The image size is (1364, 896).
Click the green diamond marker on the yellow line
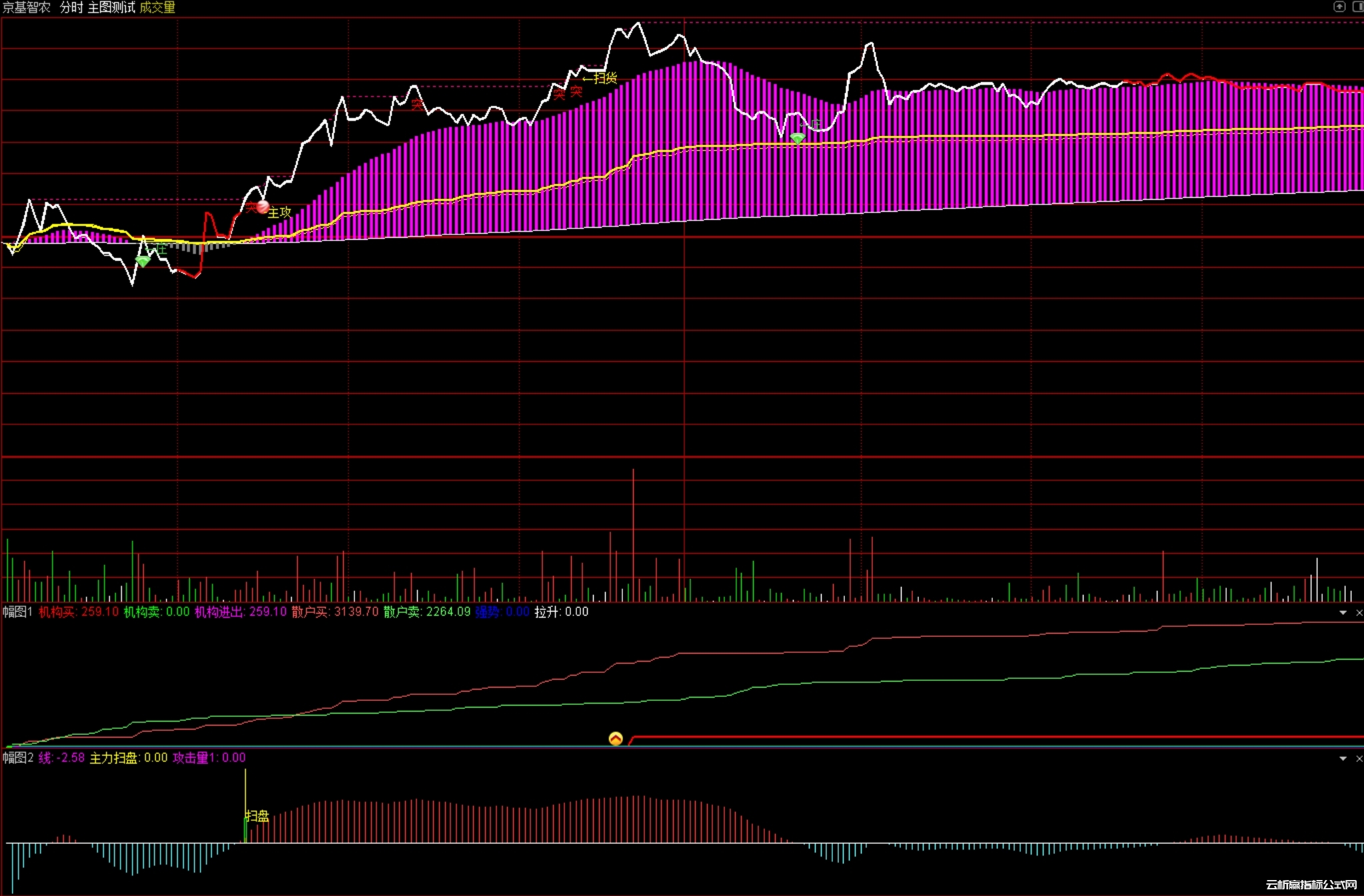798,138
